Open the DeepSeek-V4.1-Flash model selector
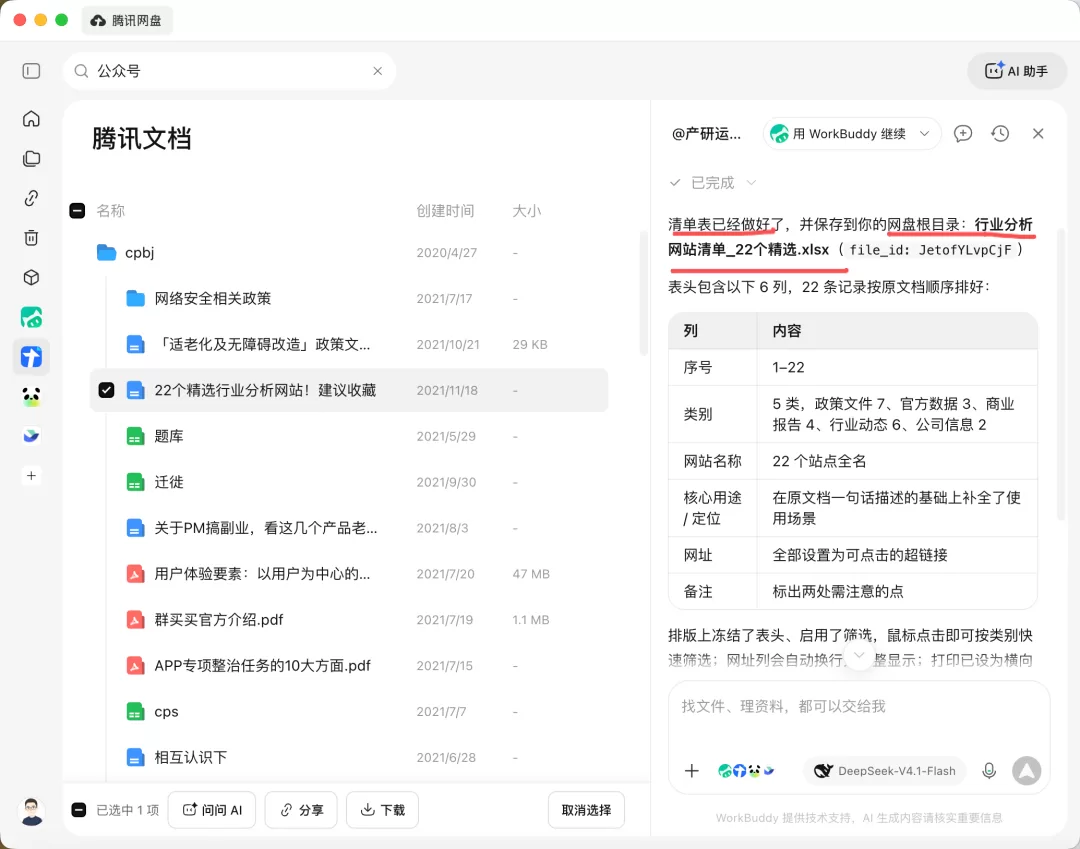Image resolution: width=1080 pixels, height=849 pixels. click(884, 771)
